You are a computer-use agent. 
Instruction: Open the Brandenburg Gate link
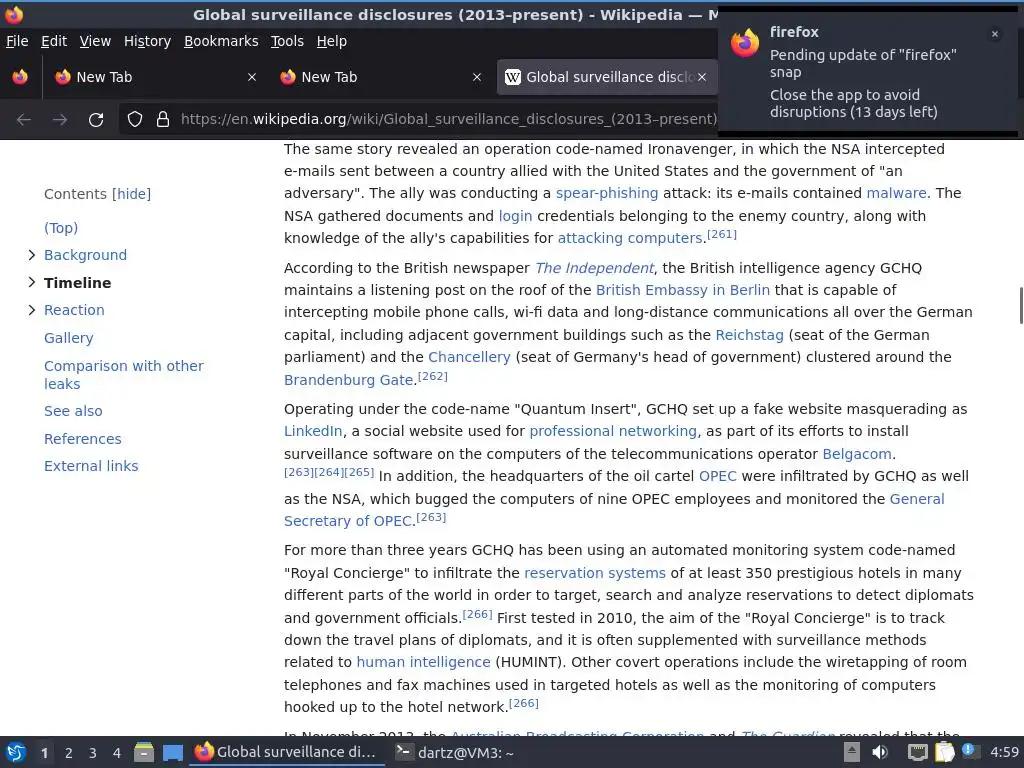tap(348, 380)
